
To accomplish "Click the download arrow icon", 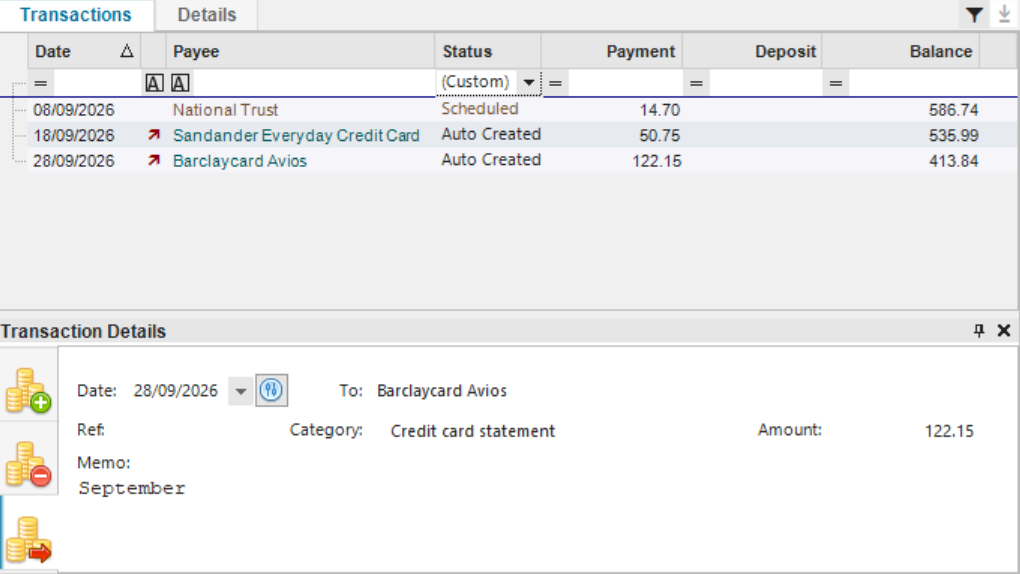I will click(x=1004, y=15).
